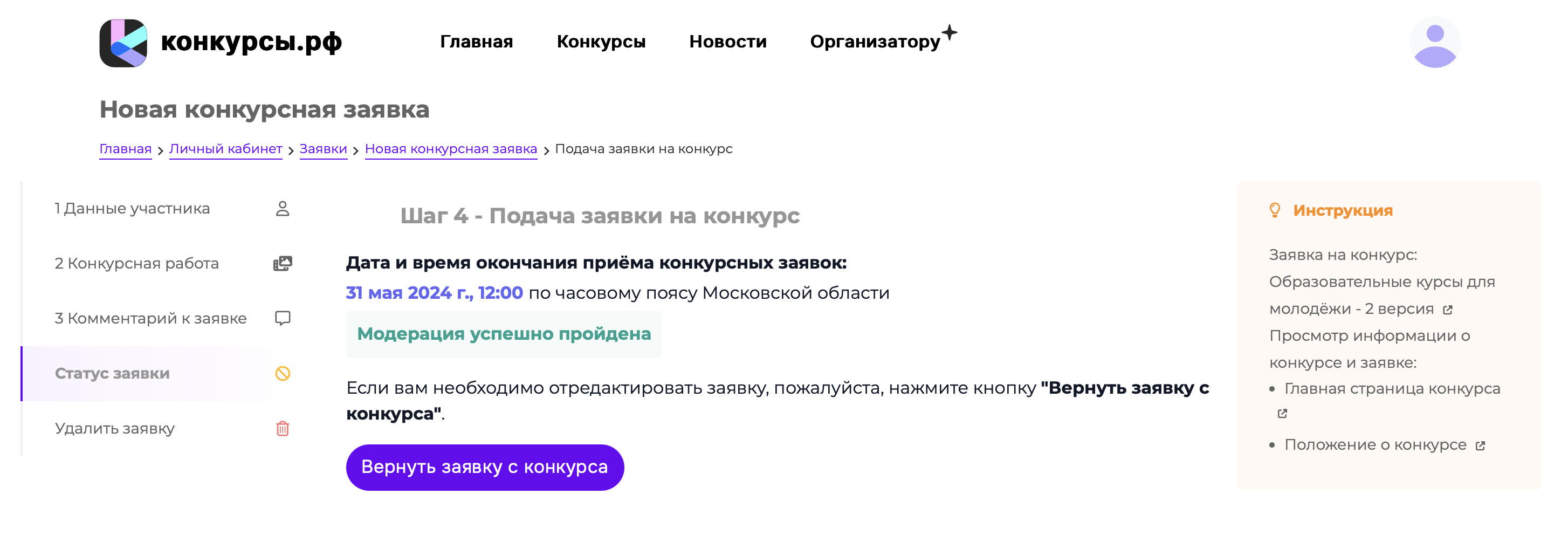
Task: Open the user profile avatar
Action: click(1435, 42)
